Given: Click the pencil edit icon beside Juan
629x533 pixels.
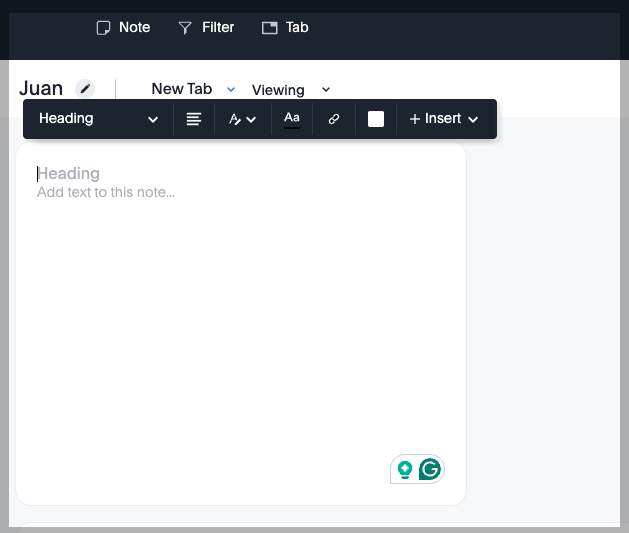Looking at the screenshot, I should tap(86, 89).
